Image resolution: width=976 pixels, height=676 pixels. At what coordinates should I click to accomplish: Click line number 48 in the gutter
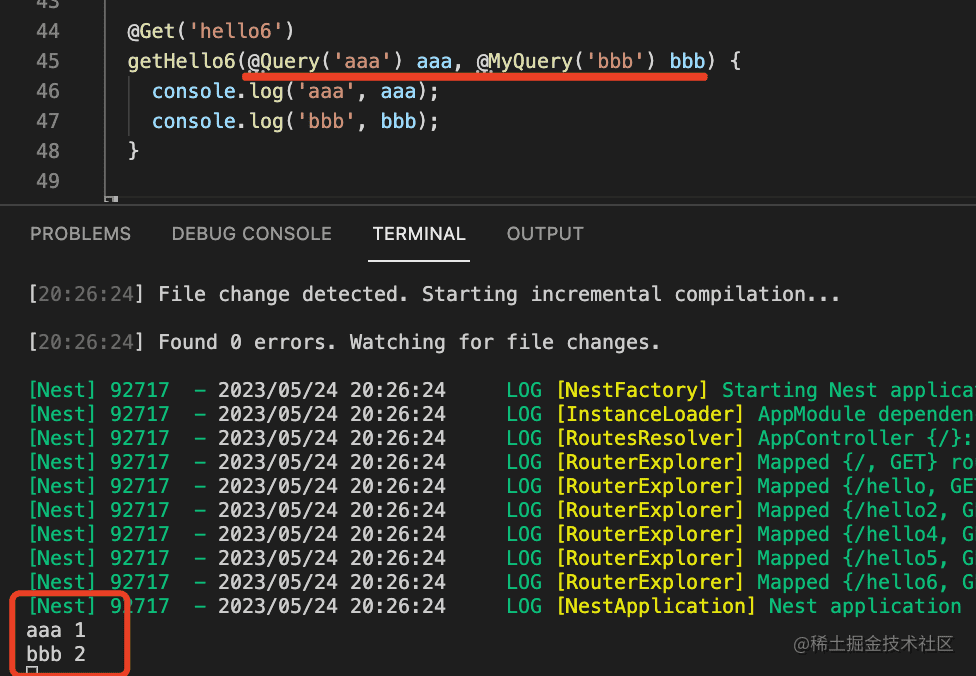pos(48,151)
